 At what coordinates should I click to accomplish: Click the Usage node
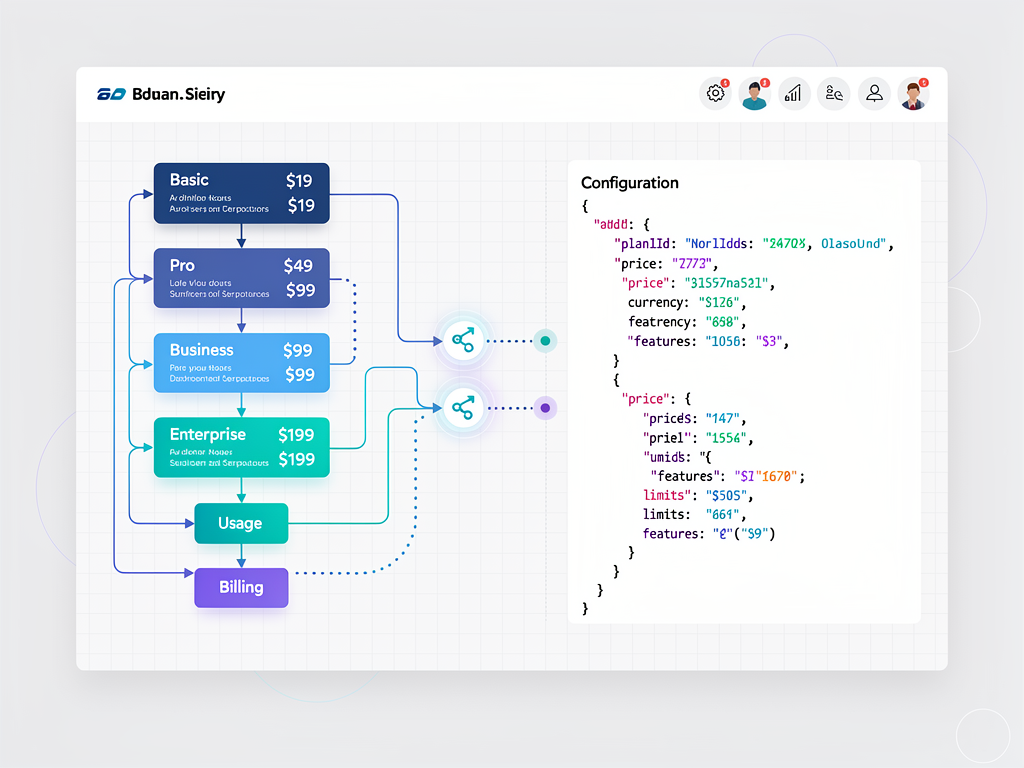tap(241, 523)
